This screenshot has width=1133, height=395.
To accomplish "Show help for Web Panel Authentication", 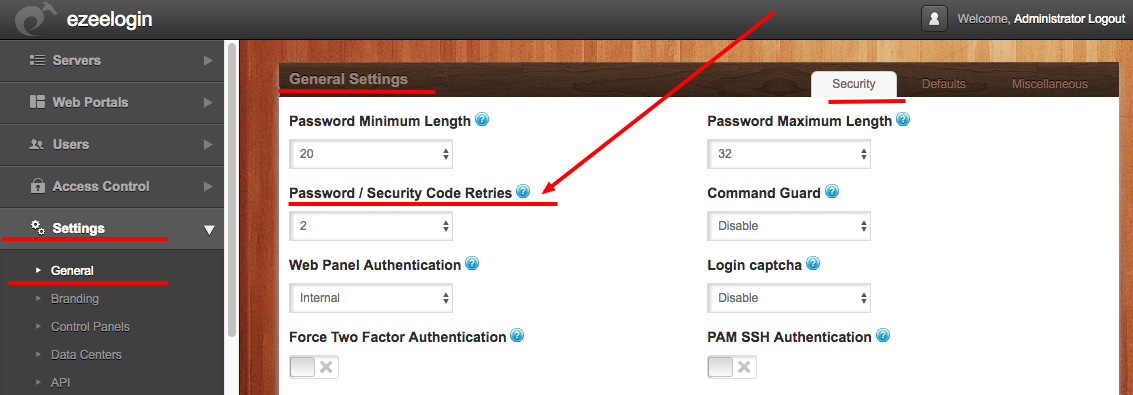I will tap(472, 264).
